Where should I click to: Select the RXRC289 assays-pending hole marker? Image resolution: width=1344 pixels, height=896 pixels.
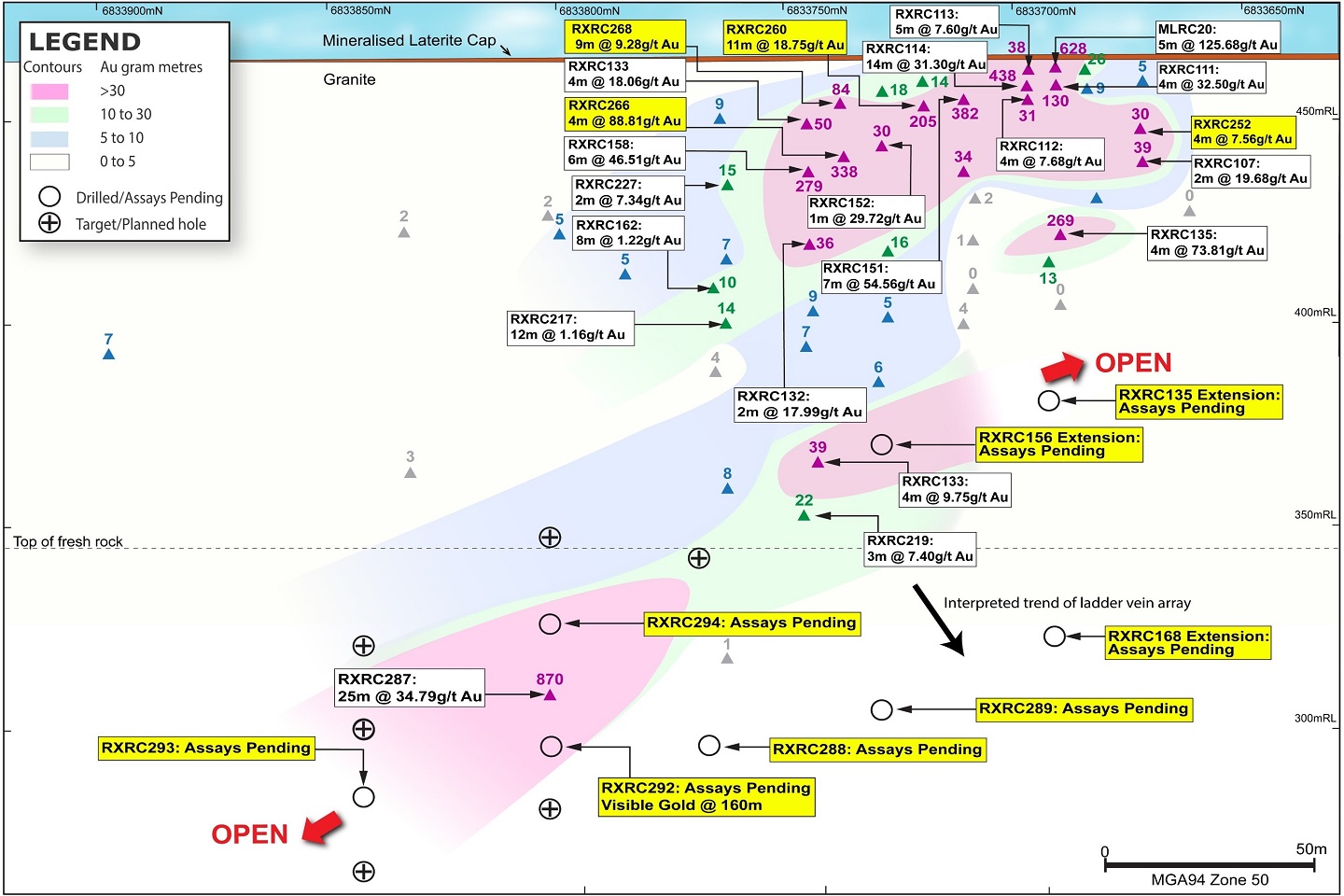[x=882, y=709]
